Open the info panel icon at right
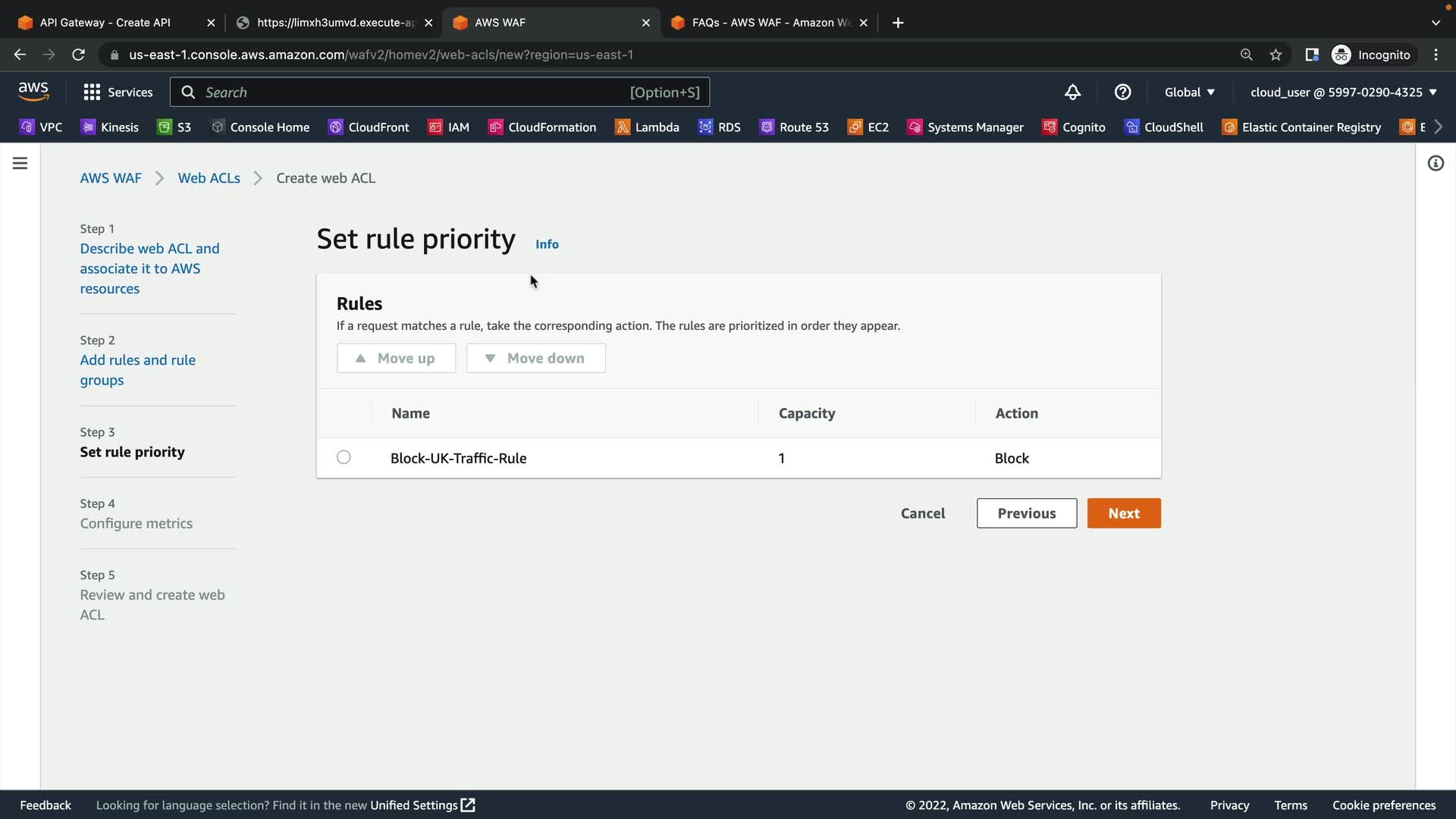The height and width of the screenshot is (819, 1456). click(1435, 163)
